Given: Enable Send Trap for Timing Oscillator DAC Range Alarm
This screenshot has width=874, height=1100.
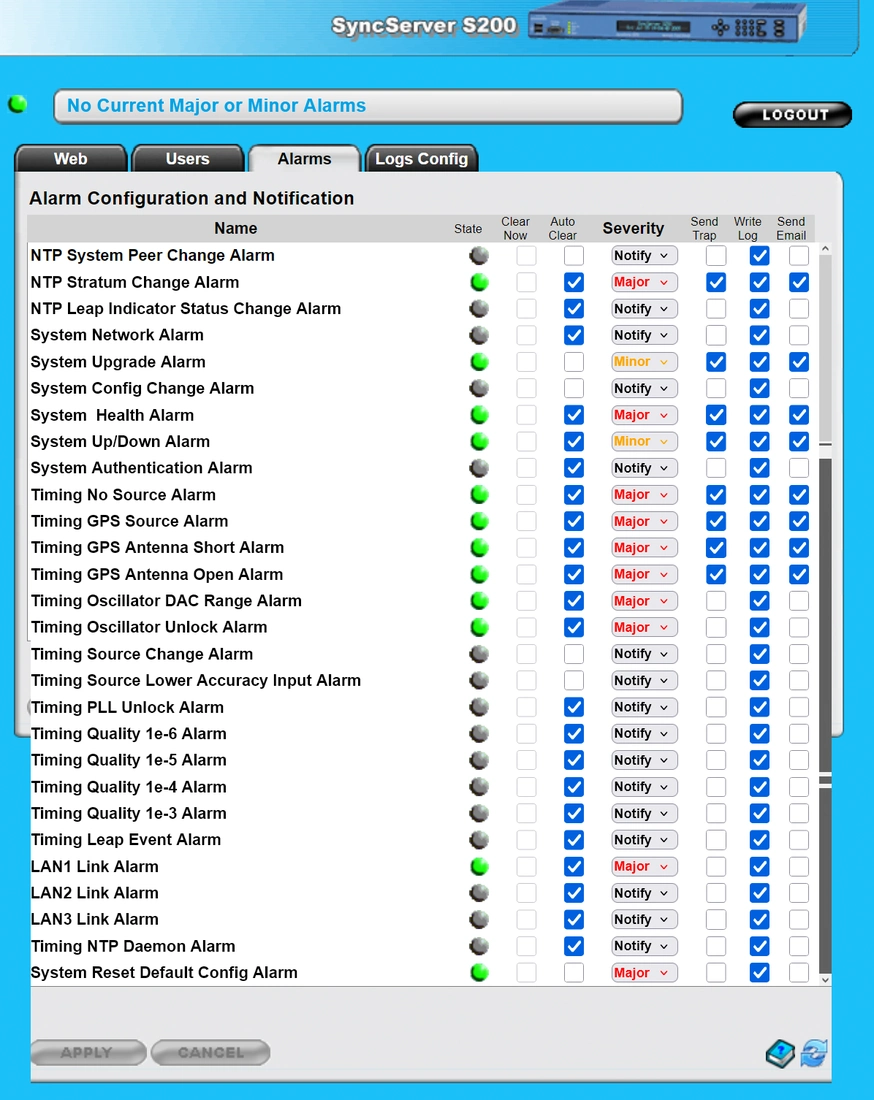Looking at the screenshot, I should tap(716, 601).
